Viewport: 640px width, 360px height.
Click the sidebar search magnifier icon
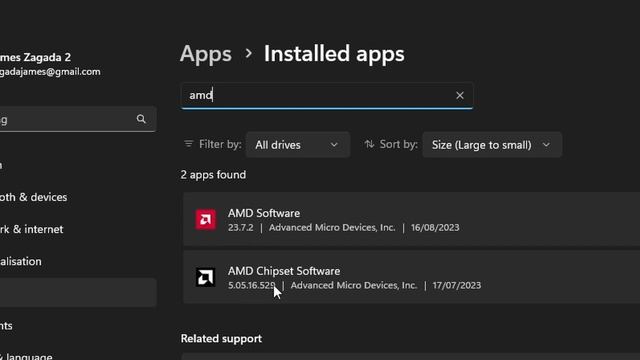[x=141, y=119]
